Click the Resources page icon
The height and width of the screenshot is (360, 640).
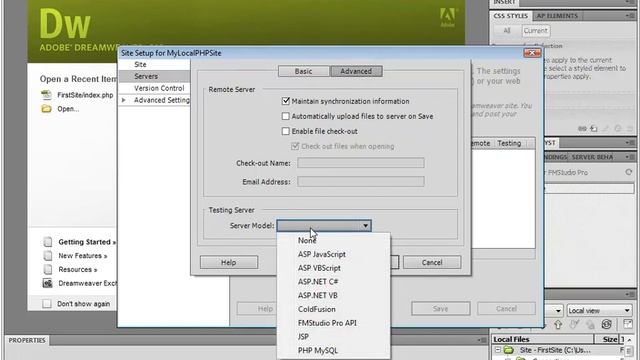click(x=48, y=269)
